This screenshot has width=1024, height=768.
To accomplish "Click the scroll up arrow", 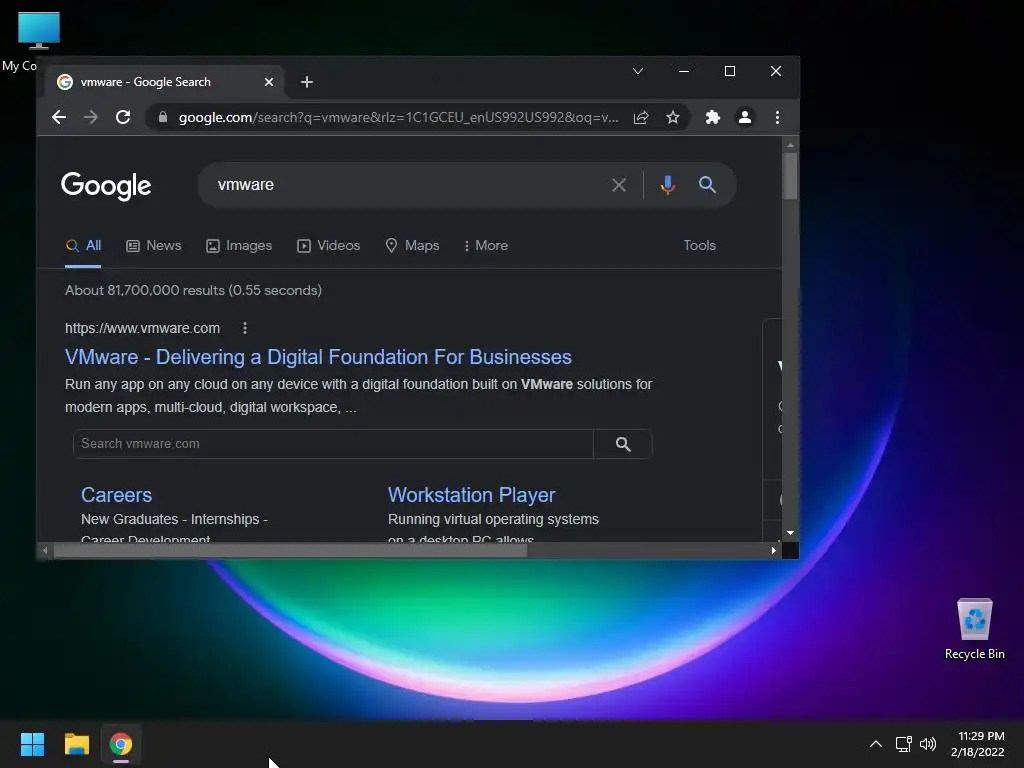I will [x=790, y=145].
